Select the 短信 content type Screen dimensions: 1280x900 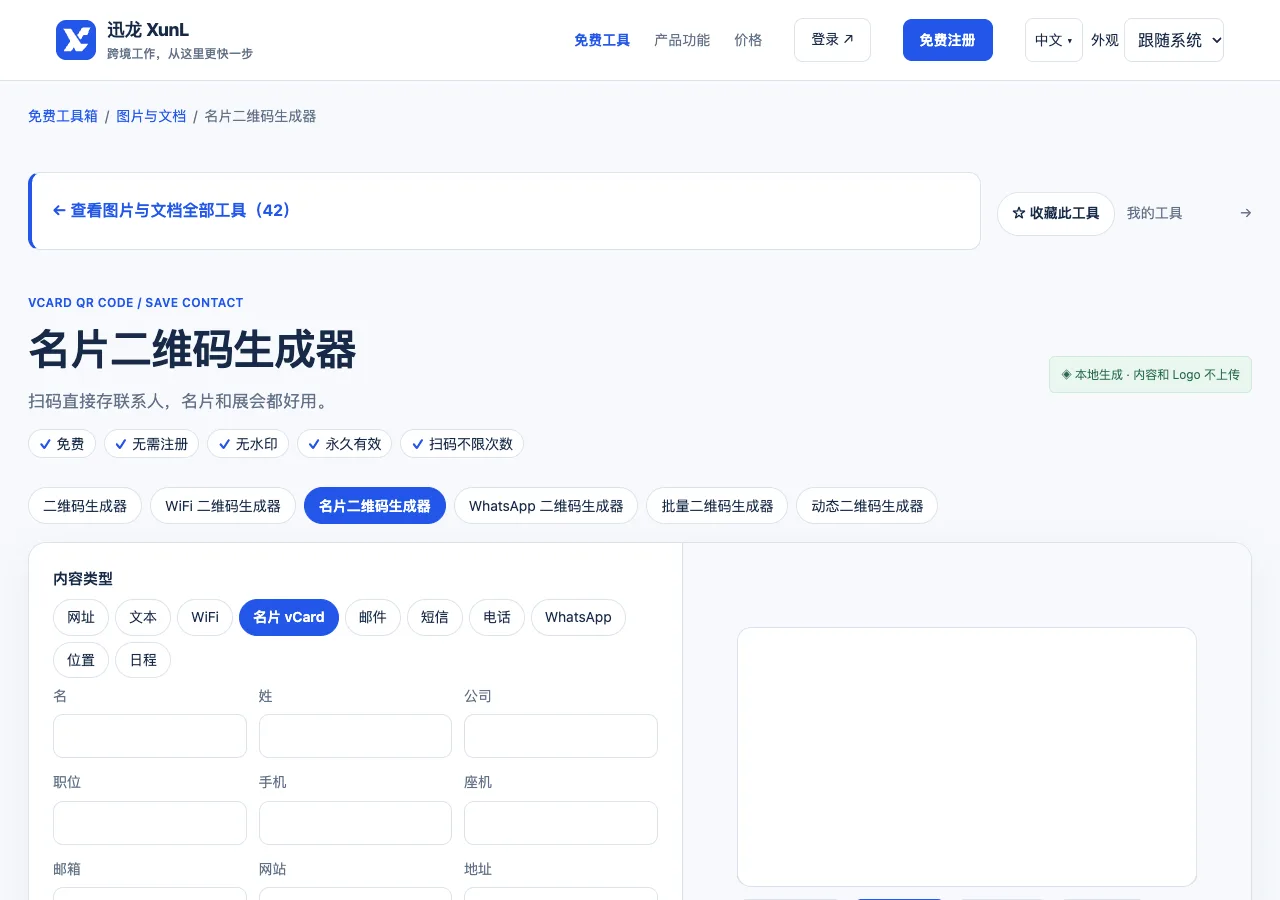[435, 617]
